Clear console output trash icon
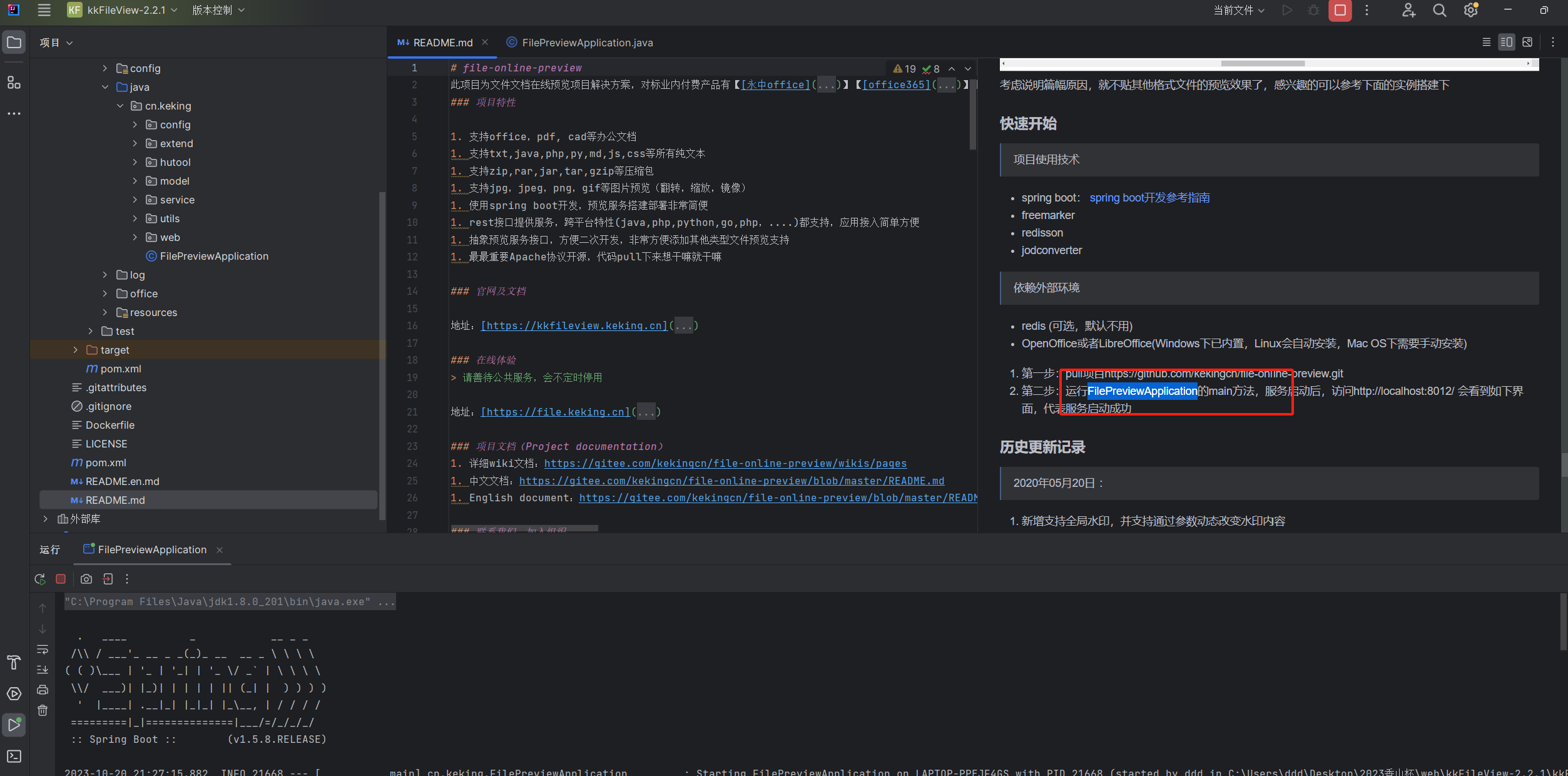The width and height of the screenshot is (1568, 776). 43,710
